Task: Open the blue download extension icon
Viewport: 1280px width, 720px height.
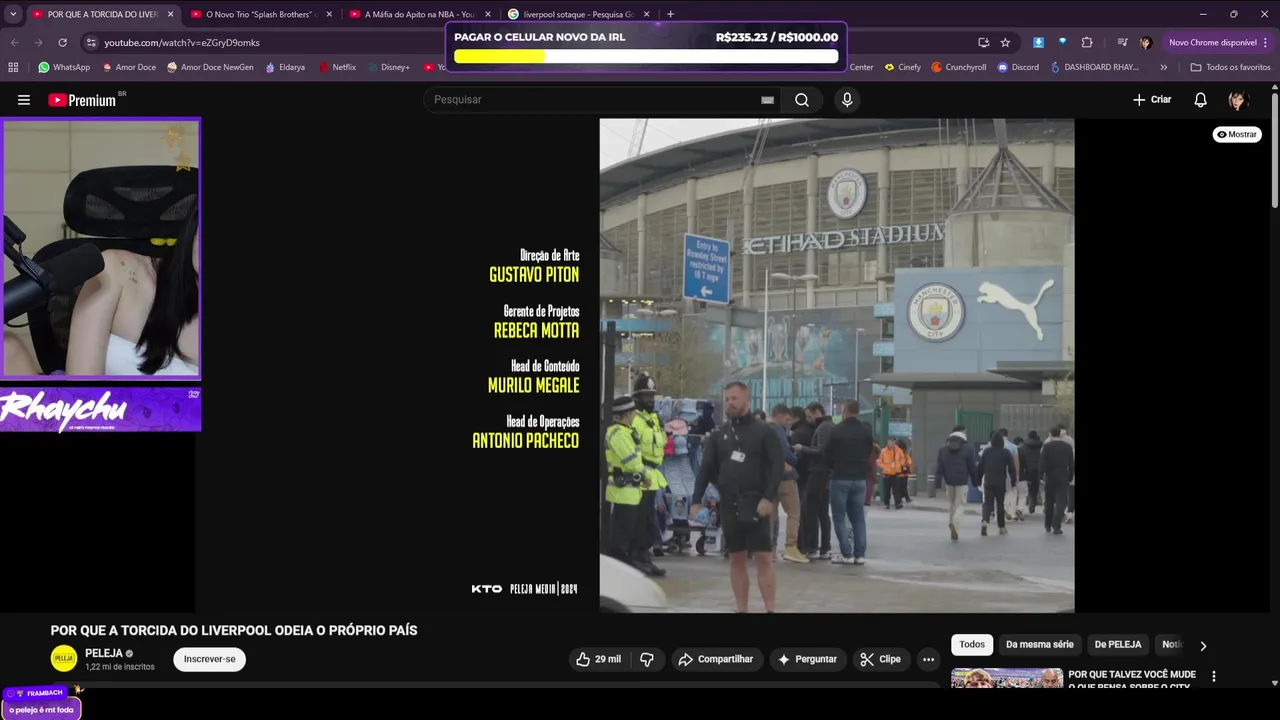Action: click(1038, 43)
